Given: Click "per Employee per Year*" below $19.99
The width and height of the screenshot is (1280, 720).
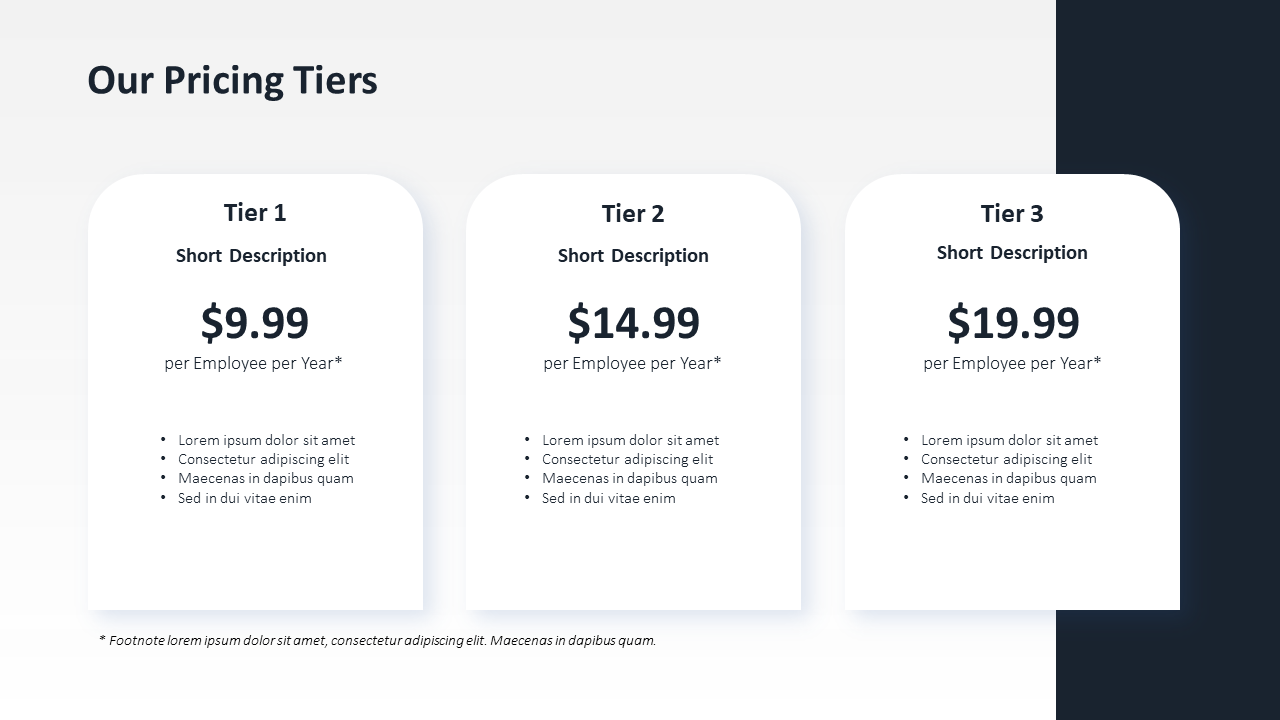Looking at the screenshot, I should click(1012, 363).
